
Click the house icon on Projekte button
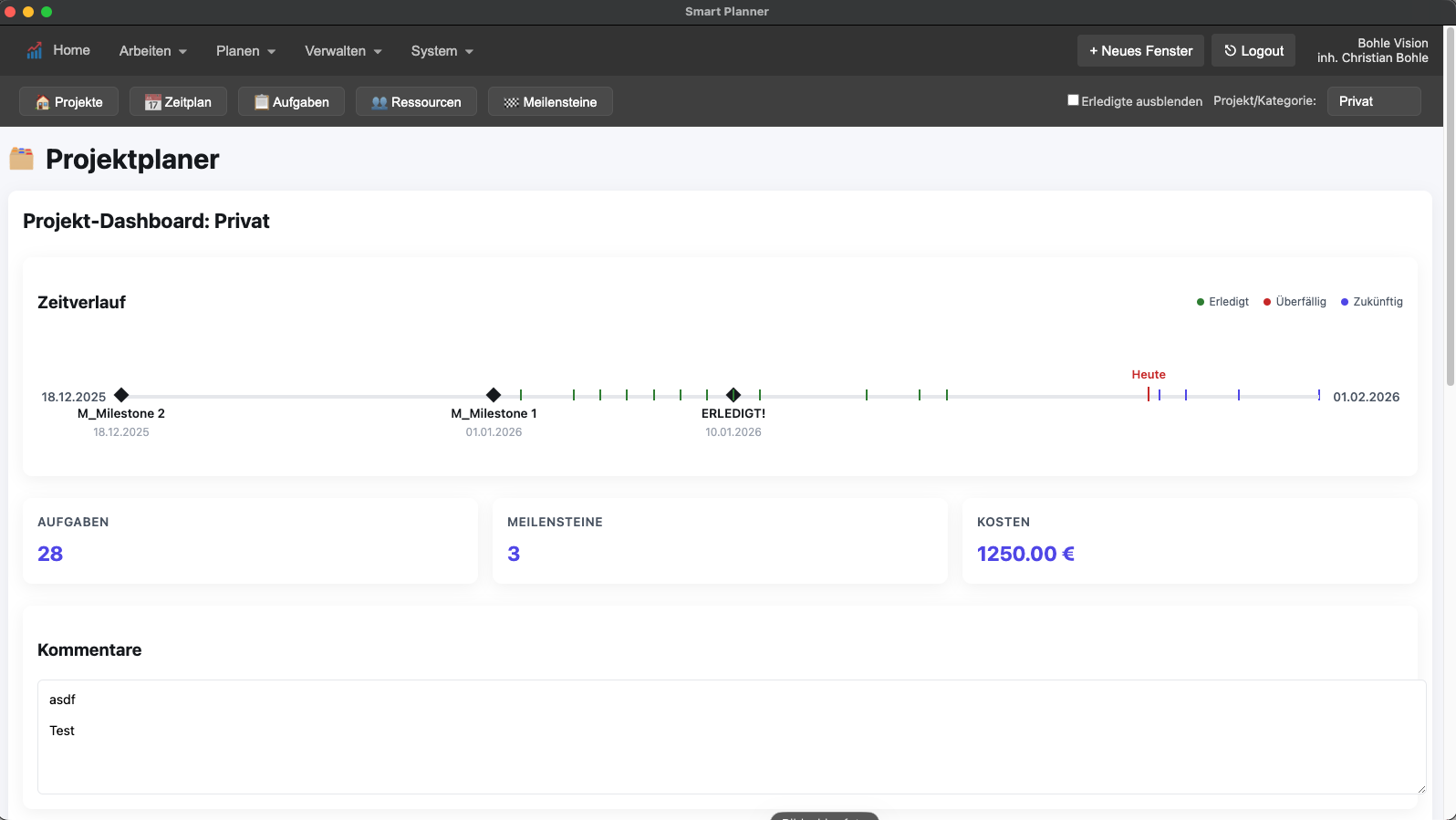coord(42,102)
